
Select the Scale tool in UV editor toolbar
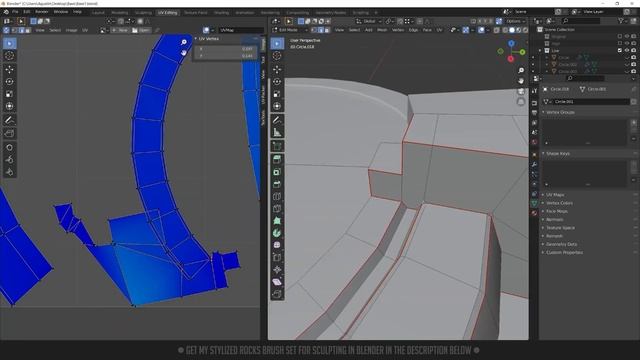click(9, 94)
